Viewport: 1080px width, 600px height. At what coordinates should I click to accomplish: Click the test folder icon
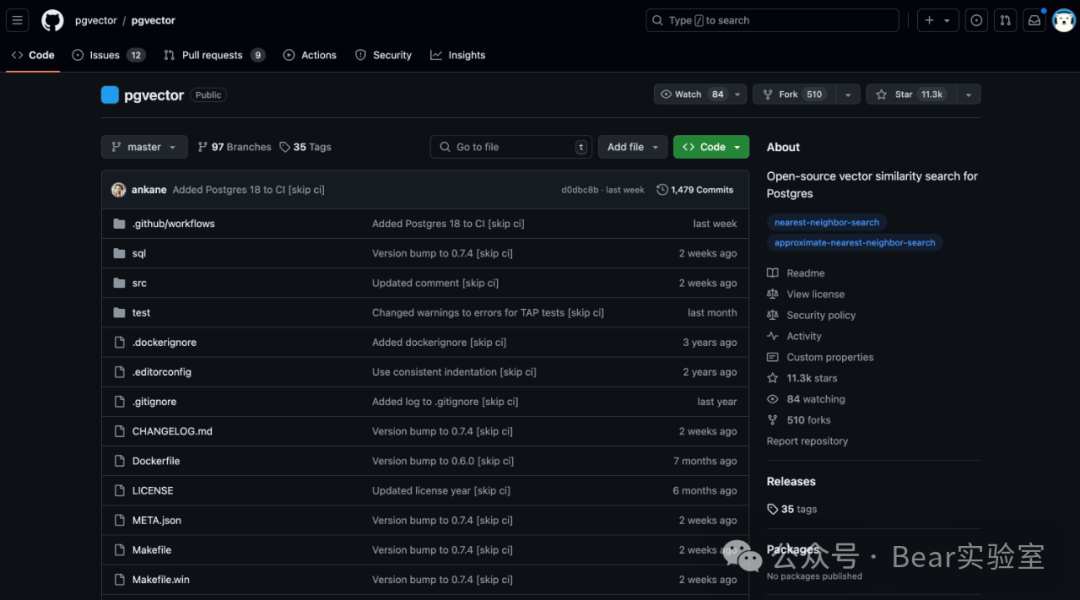click(119, 312)
